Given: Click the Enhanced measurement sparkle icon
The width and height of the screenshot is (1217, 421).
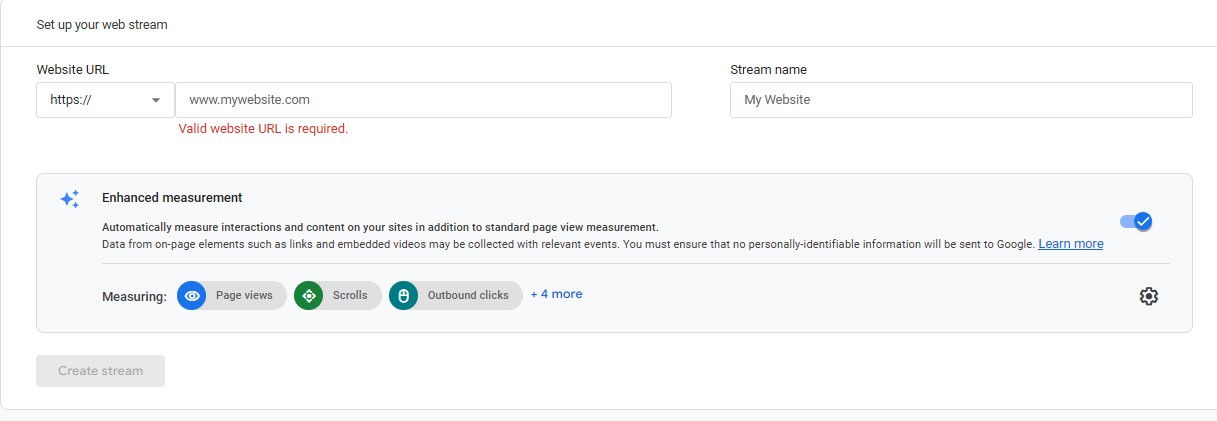Looking at the screenshot, I should [69, 199].
